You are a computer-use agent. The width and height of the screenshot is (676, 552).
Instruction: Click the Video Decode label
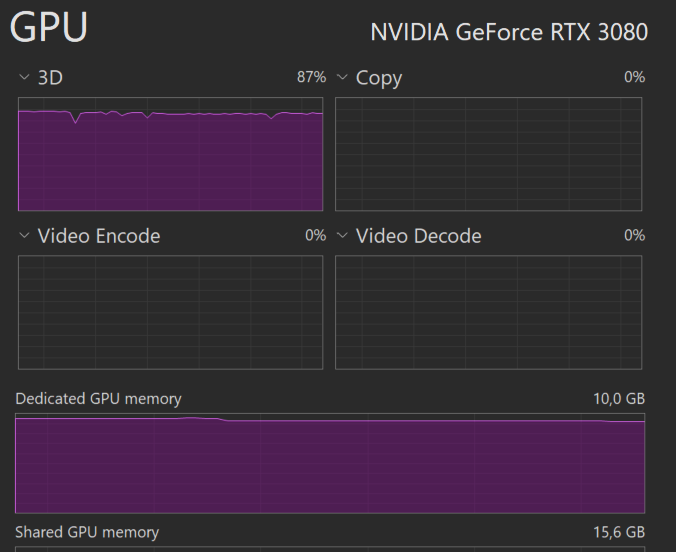point(418,236)
